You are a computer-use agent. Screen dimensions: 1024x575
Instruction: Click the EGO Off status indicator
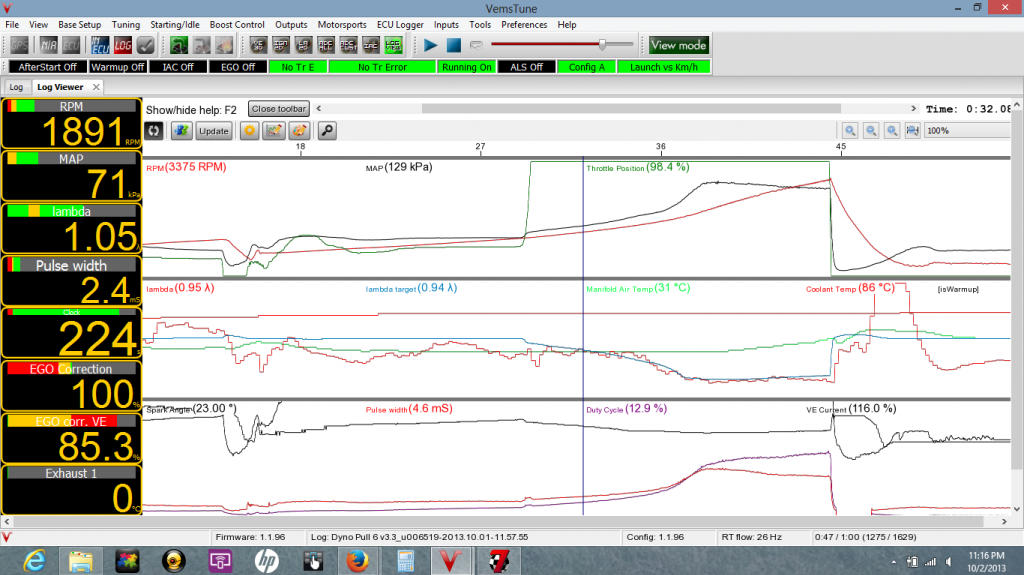click(238, 67)
